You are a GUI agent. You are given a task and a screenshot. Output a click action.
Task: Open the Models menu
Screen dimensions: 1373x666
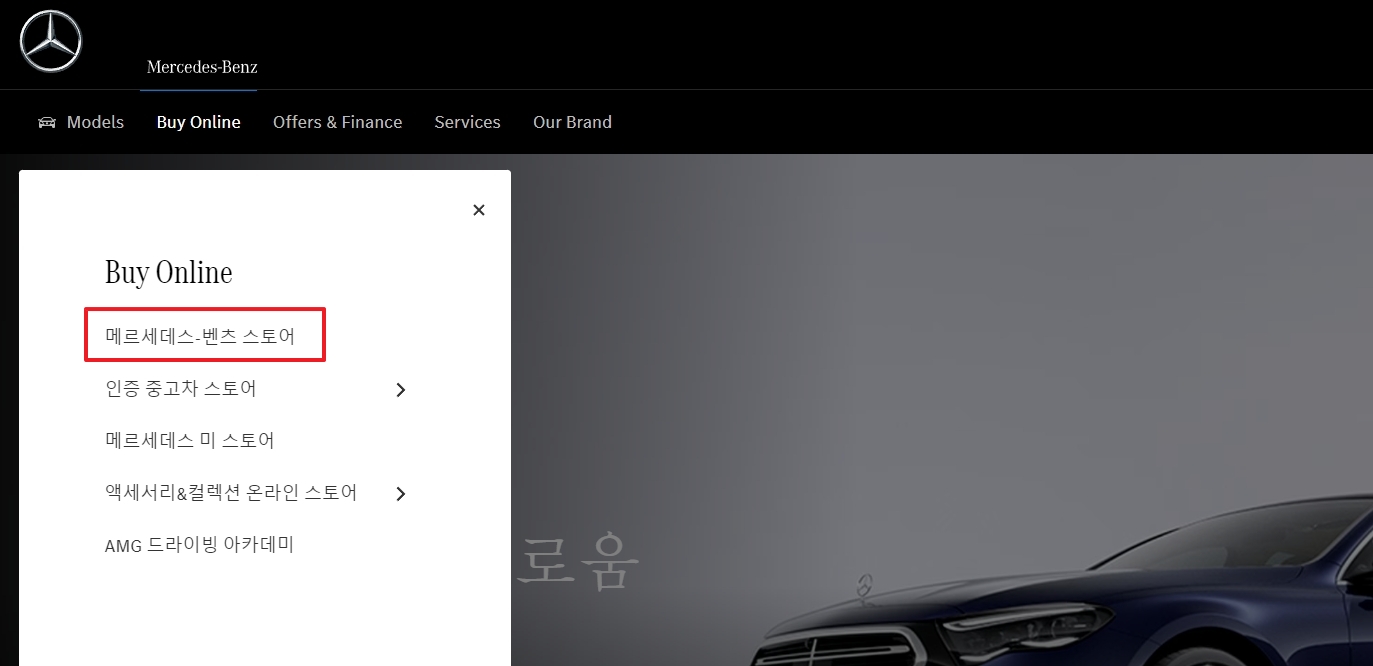pos(95,122)
